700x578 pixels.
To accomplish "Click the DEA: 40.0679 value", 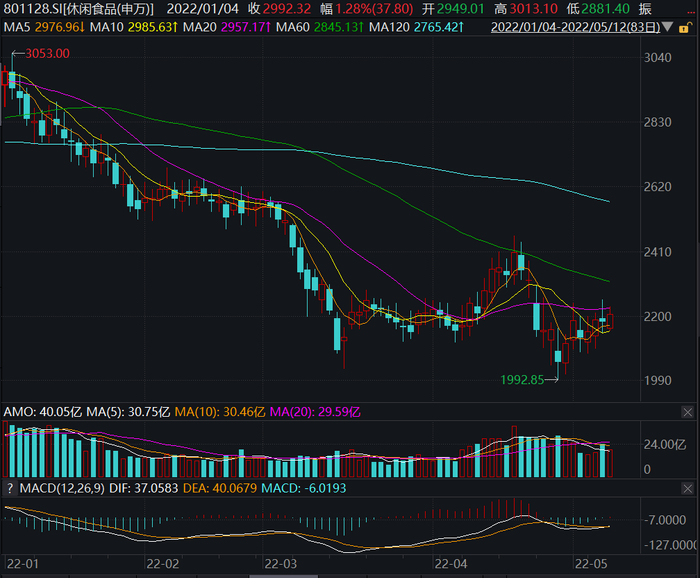I will pyautogui.click(x=220, y=488).
